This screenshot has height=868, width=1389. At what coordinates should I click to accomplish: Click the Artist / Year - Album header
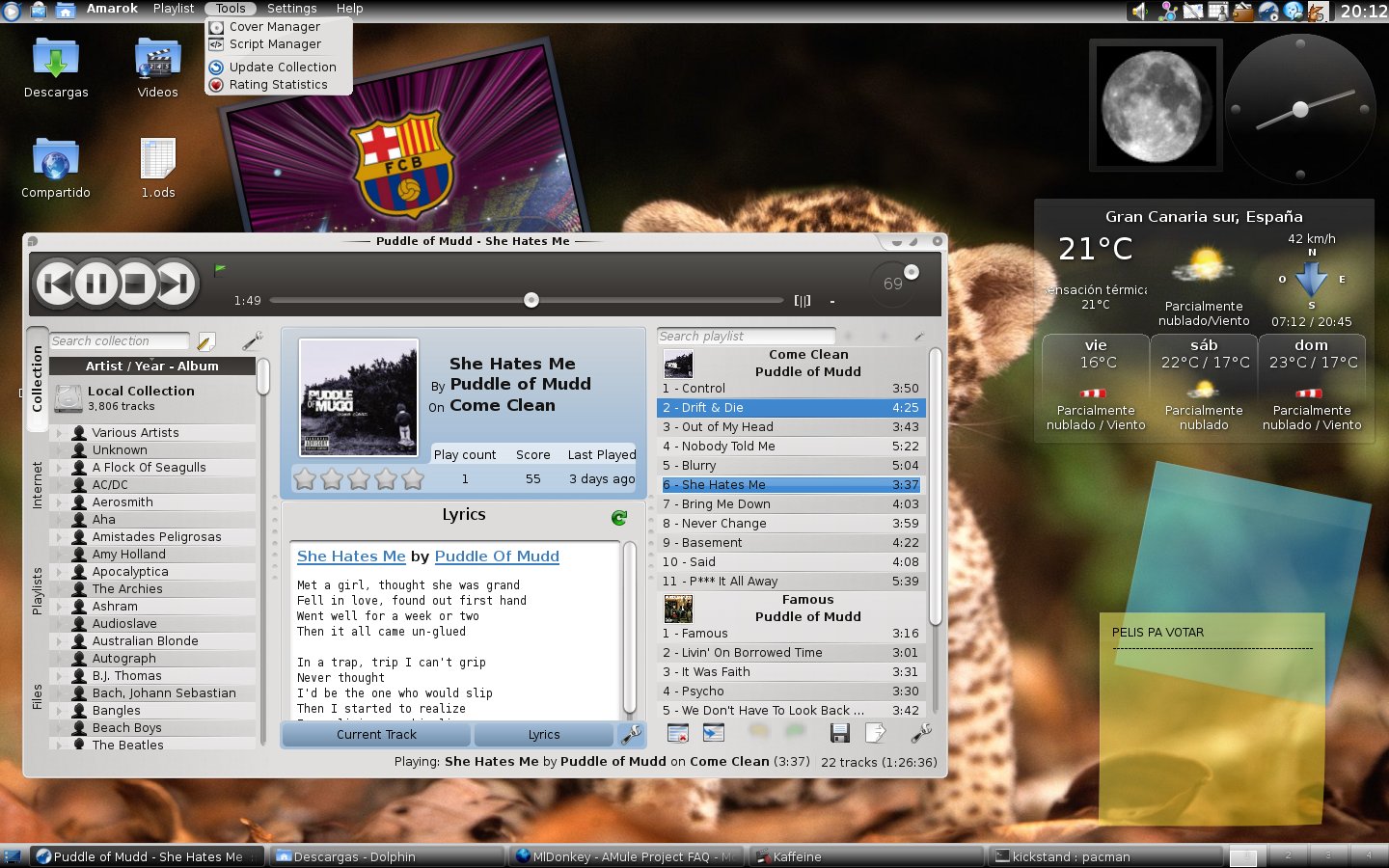pyautogui.click(x=152, y=366)
